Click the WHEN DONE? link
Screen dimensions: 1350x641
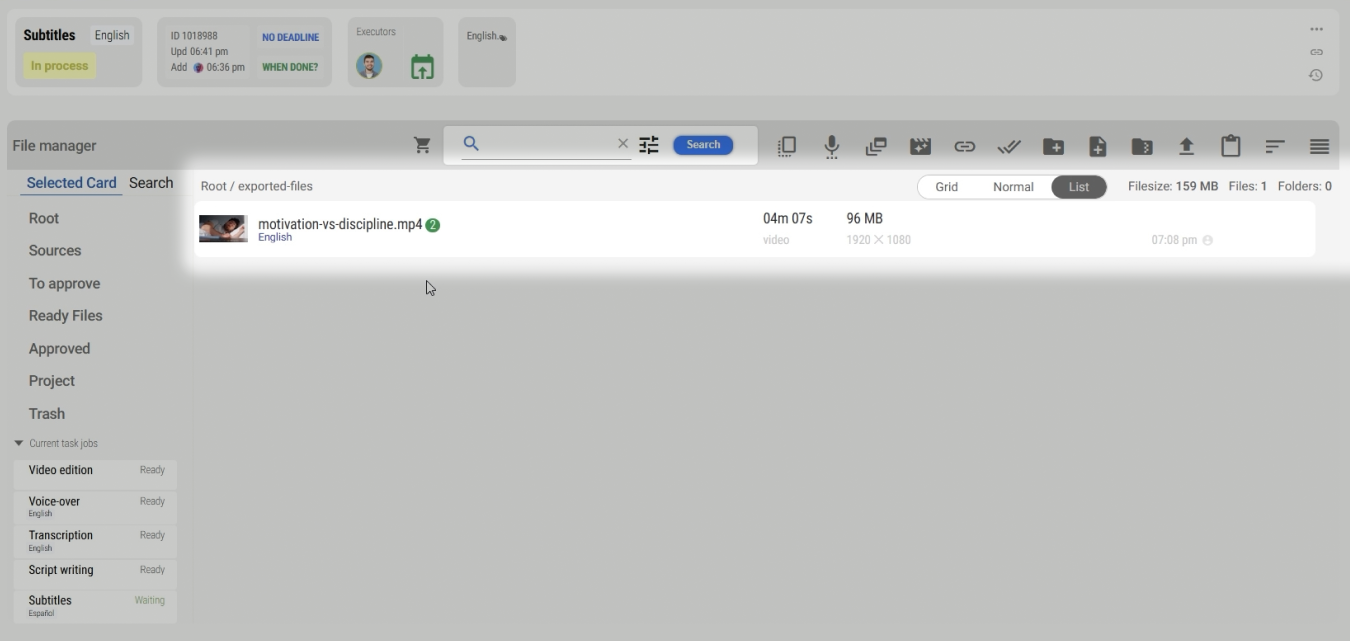coord(290,67)
